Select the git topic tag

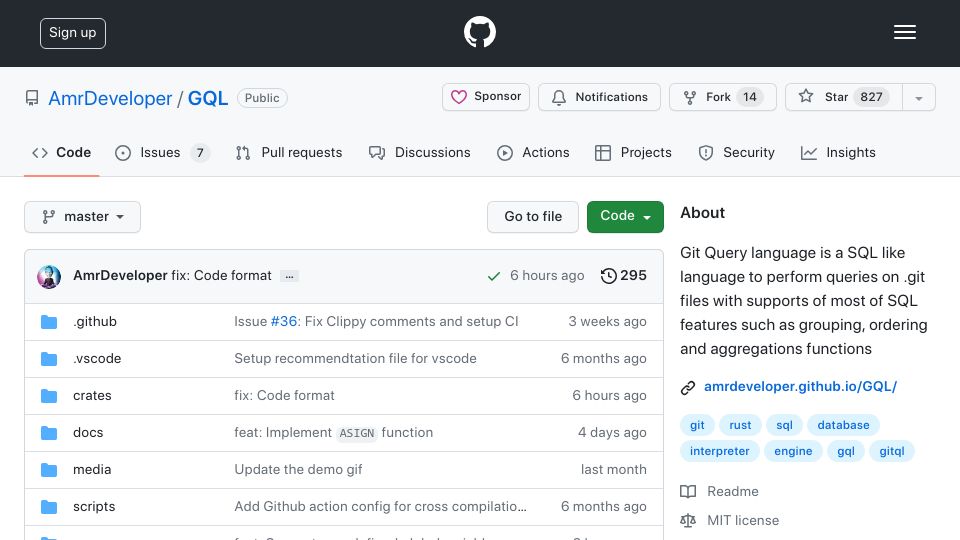[x=697, y=425]
